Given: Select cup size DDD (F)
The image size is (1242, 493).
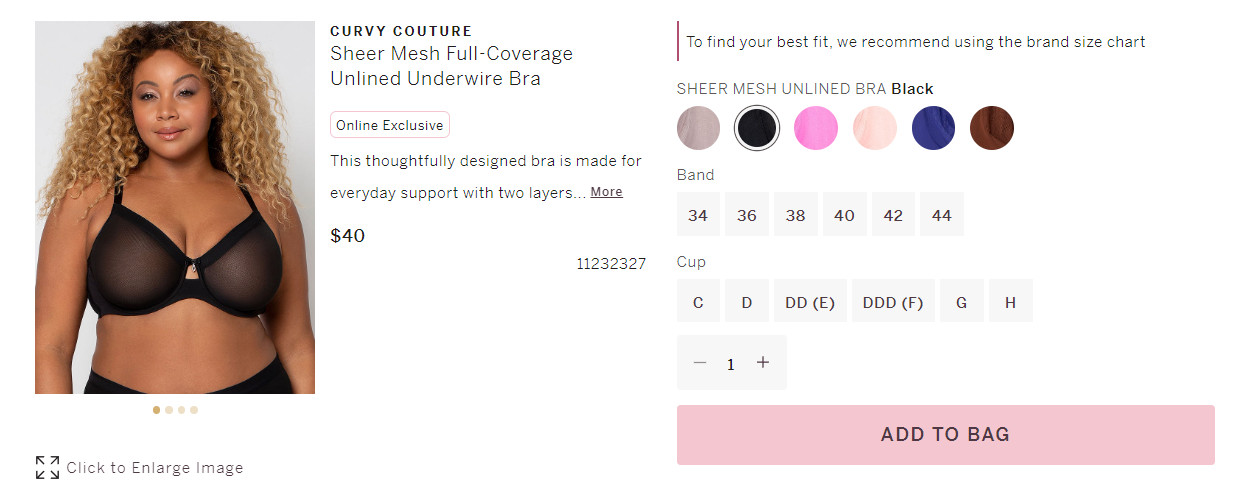Looking at the screenshot, I should coord(893,302).
